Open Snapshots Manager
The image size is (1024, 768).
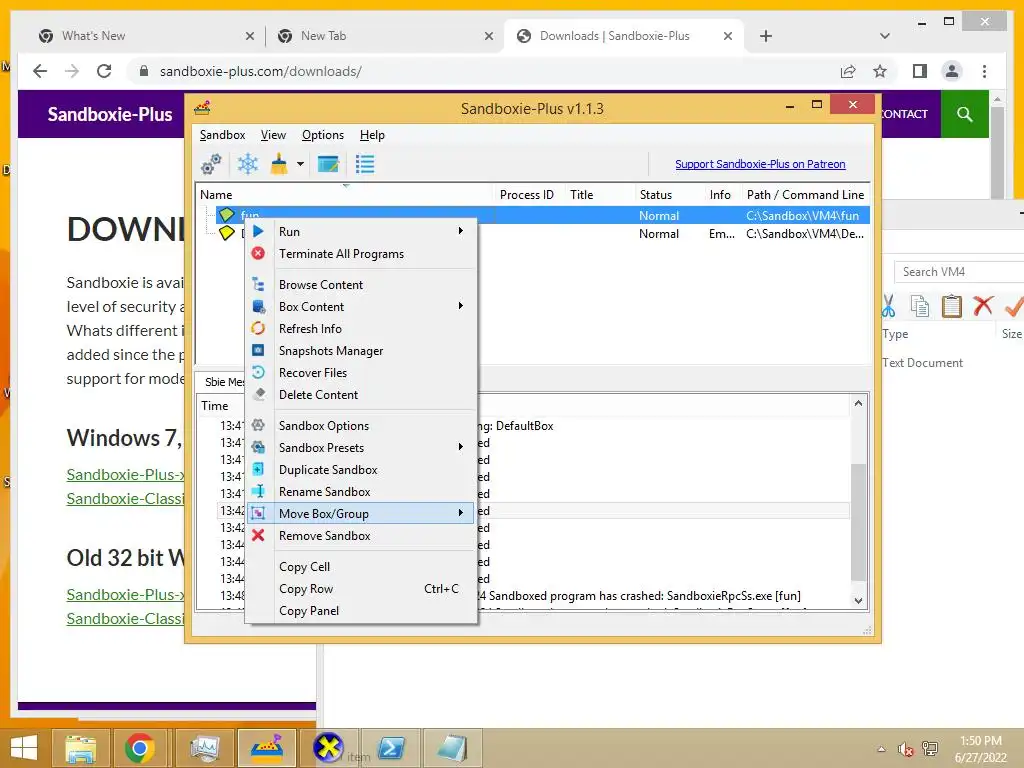(x=331, y=351)
